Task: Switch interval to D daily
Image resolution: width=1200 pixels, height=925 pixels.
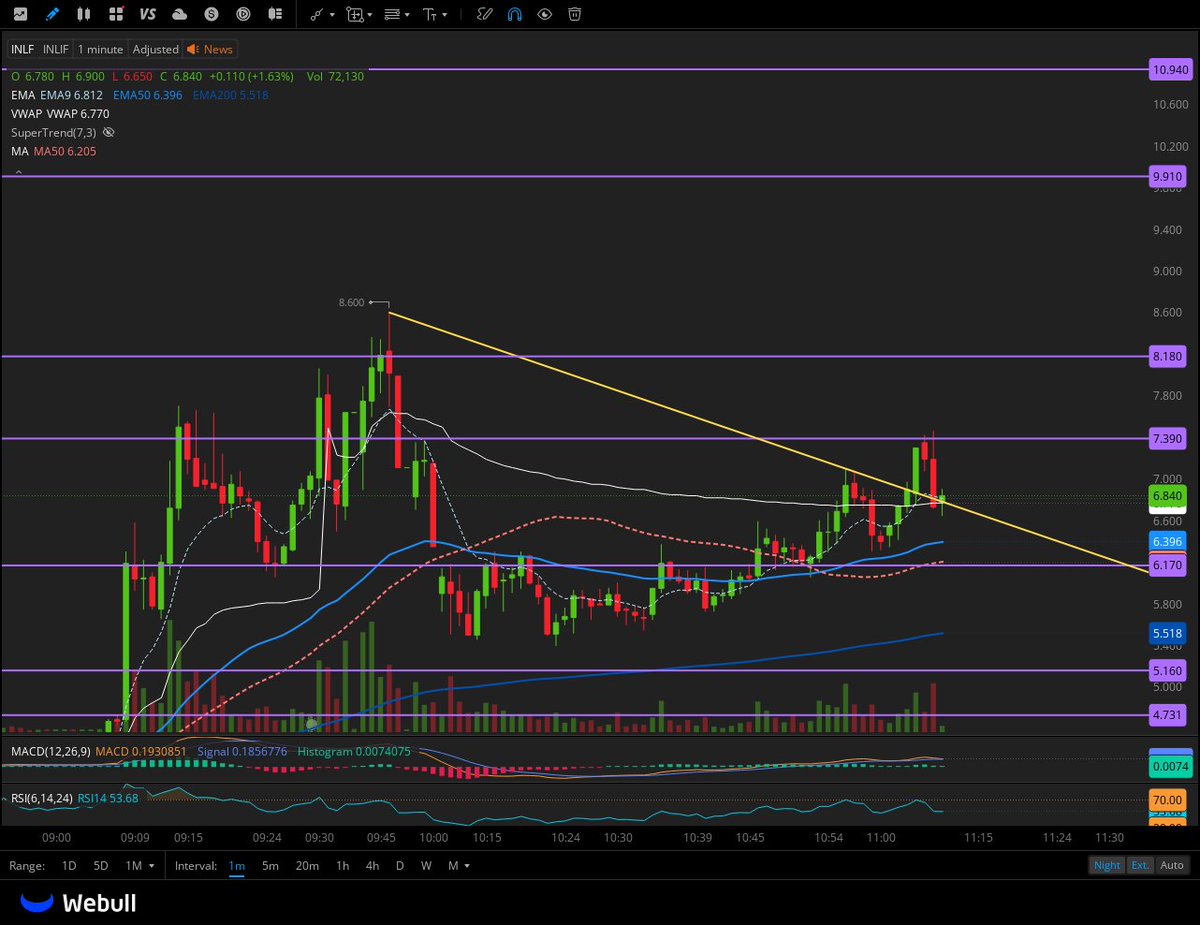Action: [x=399, y=865]
